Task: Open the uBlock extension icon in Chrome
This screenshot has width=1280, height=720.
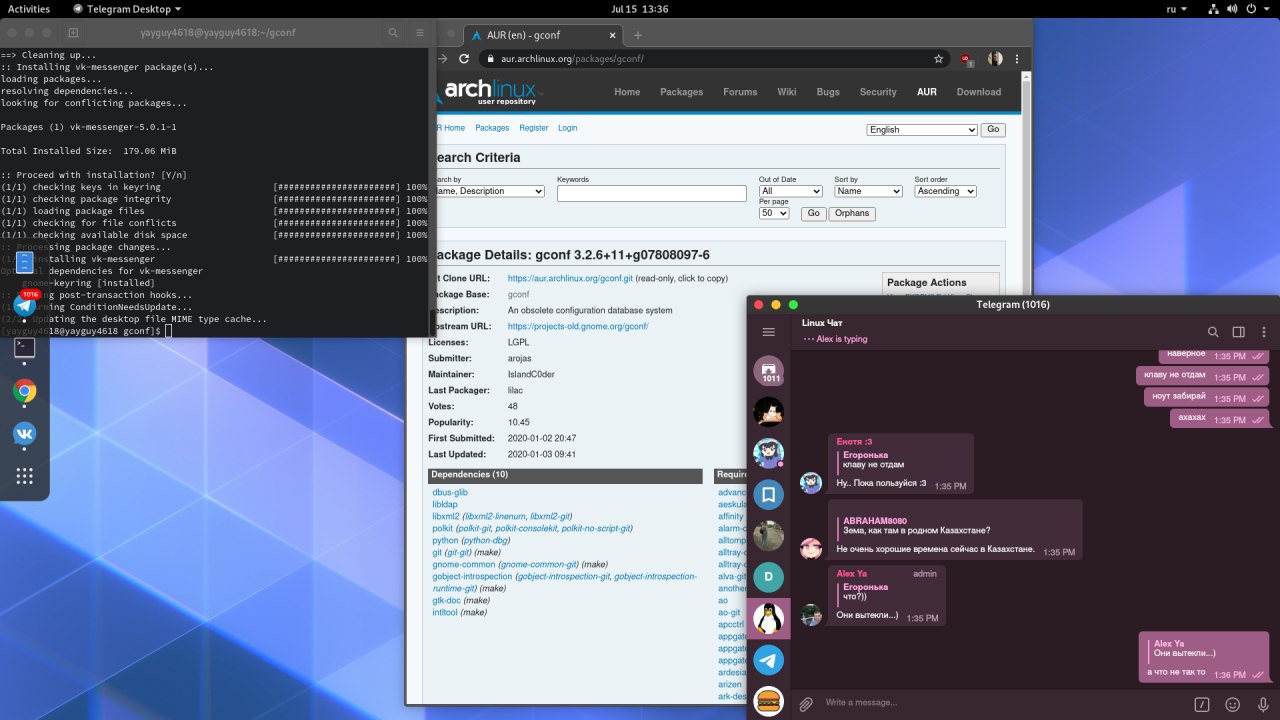Action: (967, 59)
